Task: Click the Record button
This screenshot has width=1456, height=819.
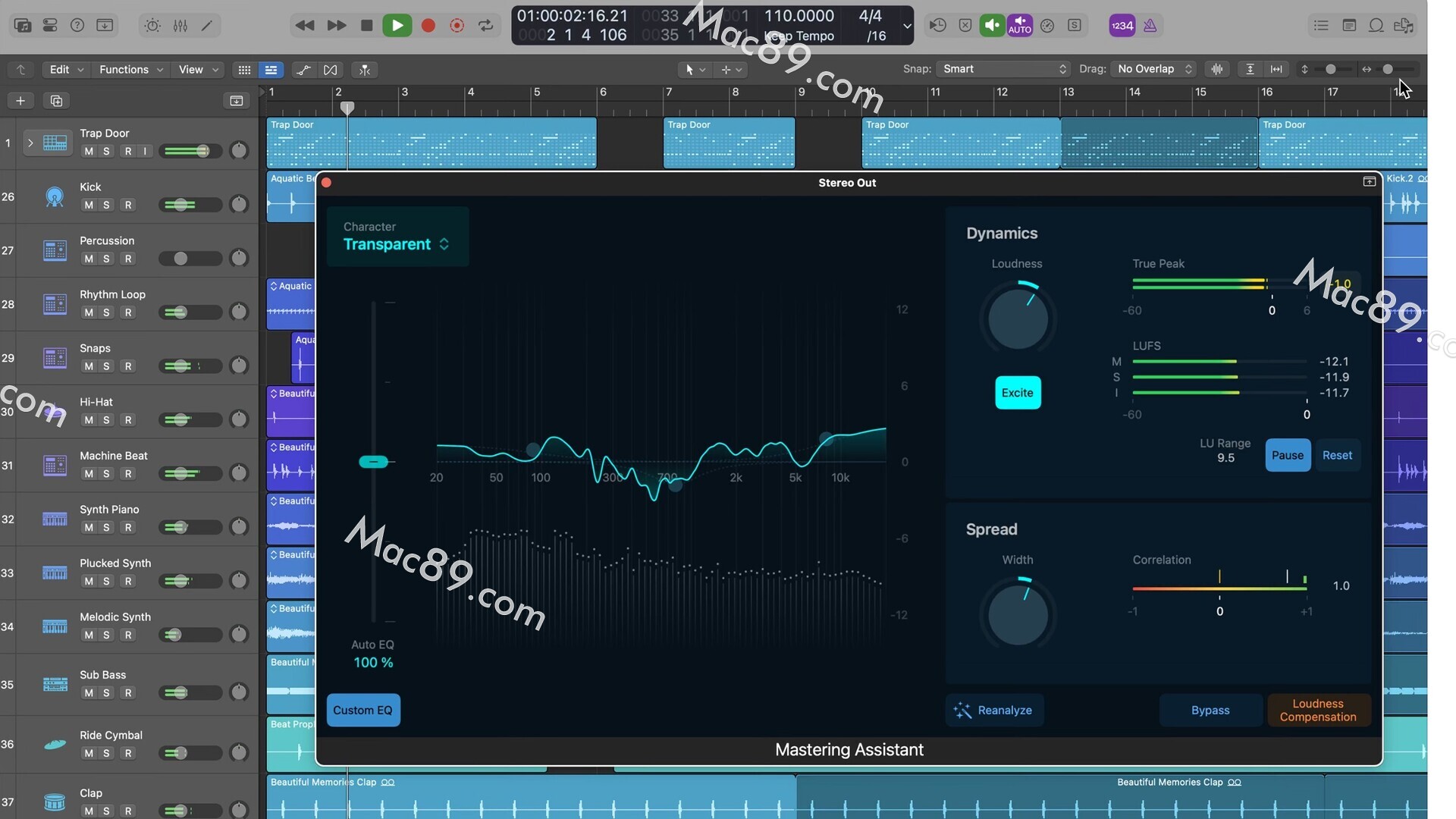Action: (428, 26)
